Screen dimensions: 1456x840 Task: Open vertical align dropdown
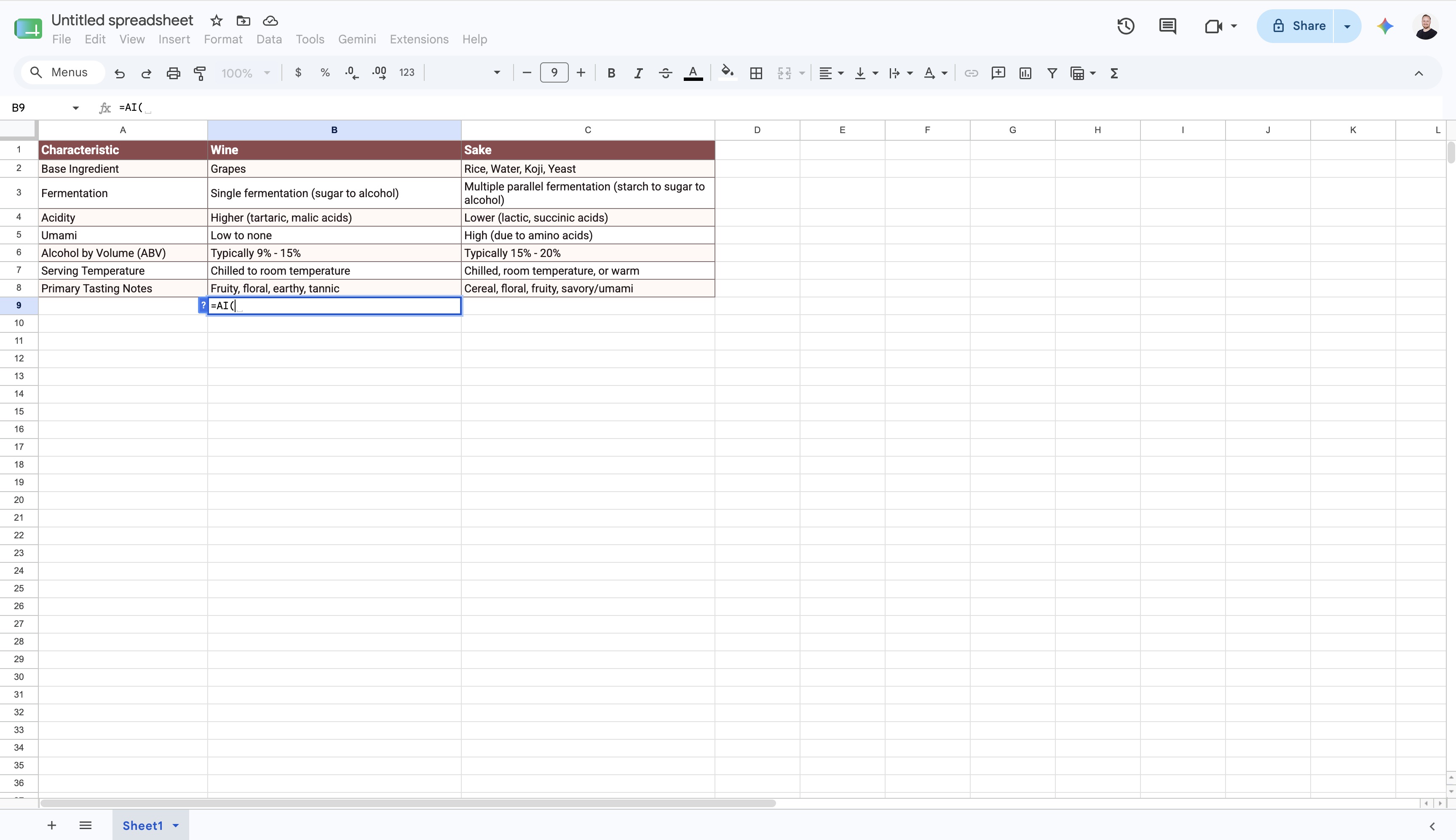point(866,73)
